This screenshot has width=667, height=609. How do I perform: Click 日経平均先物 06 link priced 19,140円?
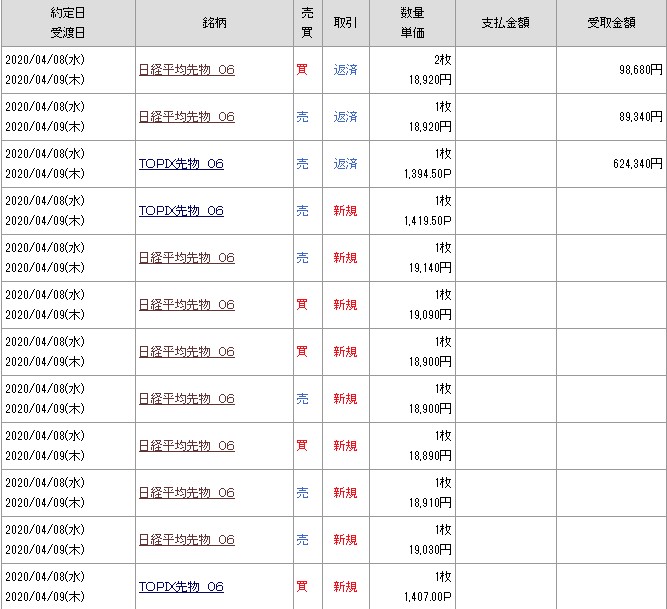coord(186,258)
